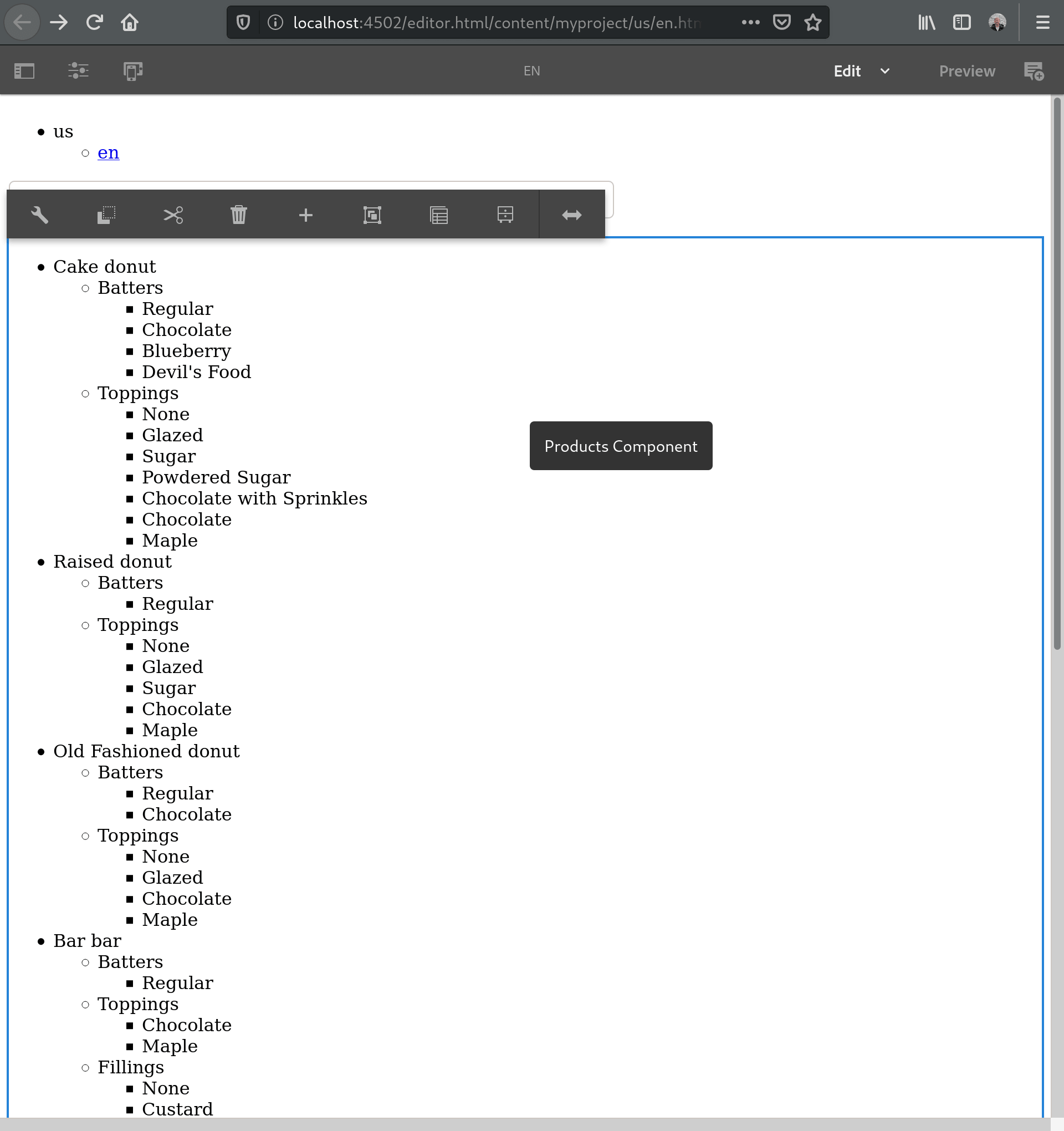Open the Edit mode dropdown
Screen dimensions: 1064x1131
(x=862, y=71)
